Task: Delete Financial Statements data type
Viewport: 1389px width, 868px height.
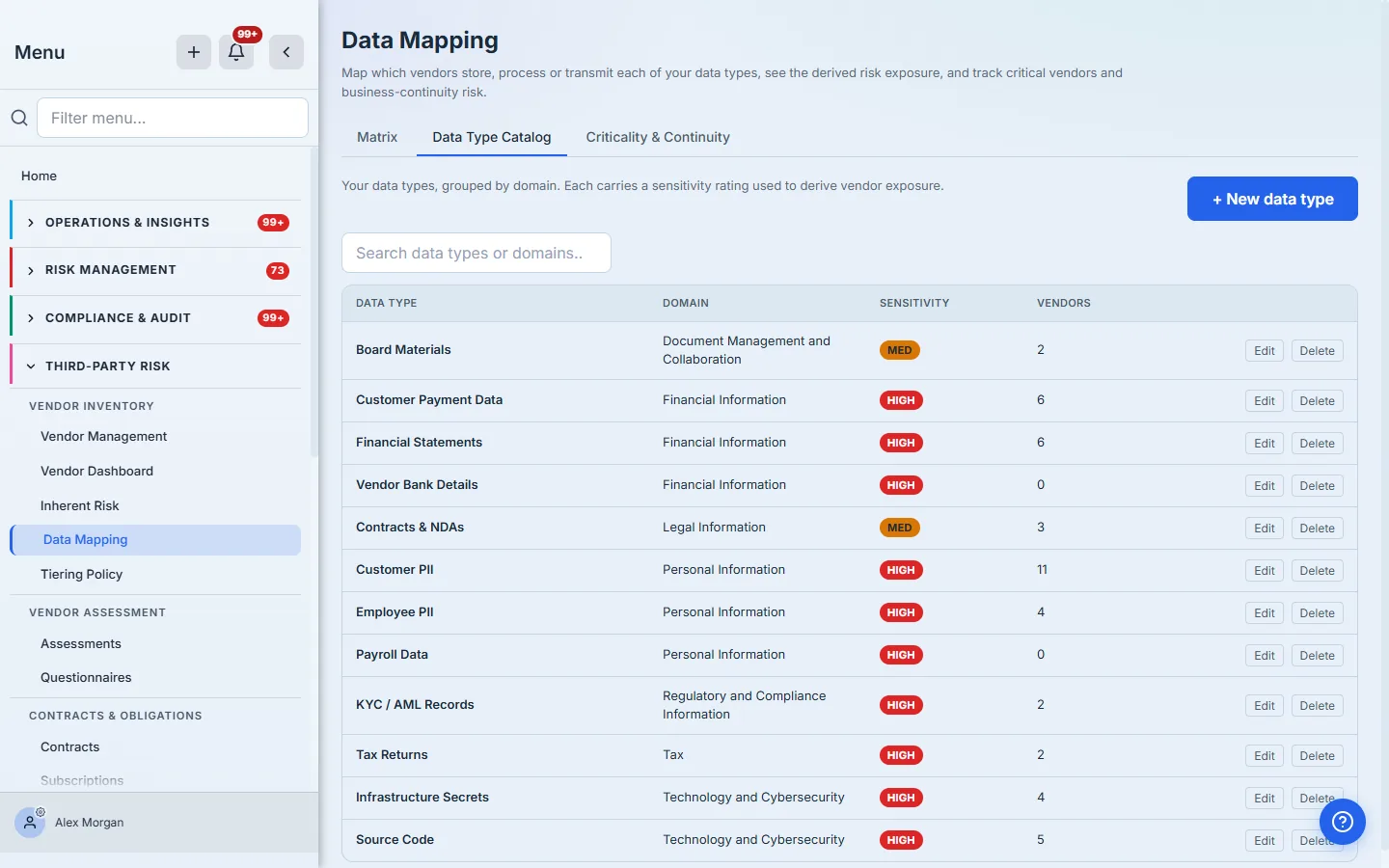Action: coord(1317,444)
